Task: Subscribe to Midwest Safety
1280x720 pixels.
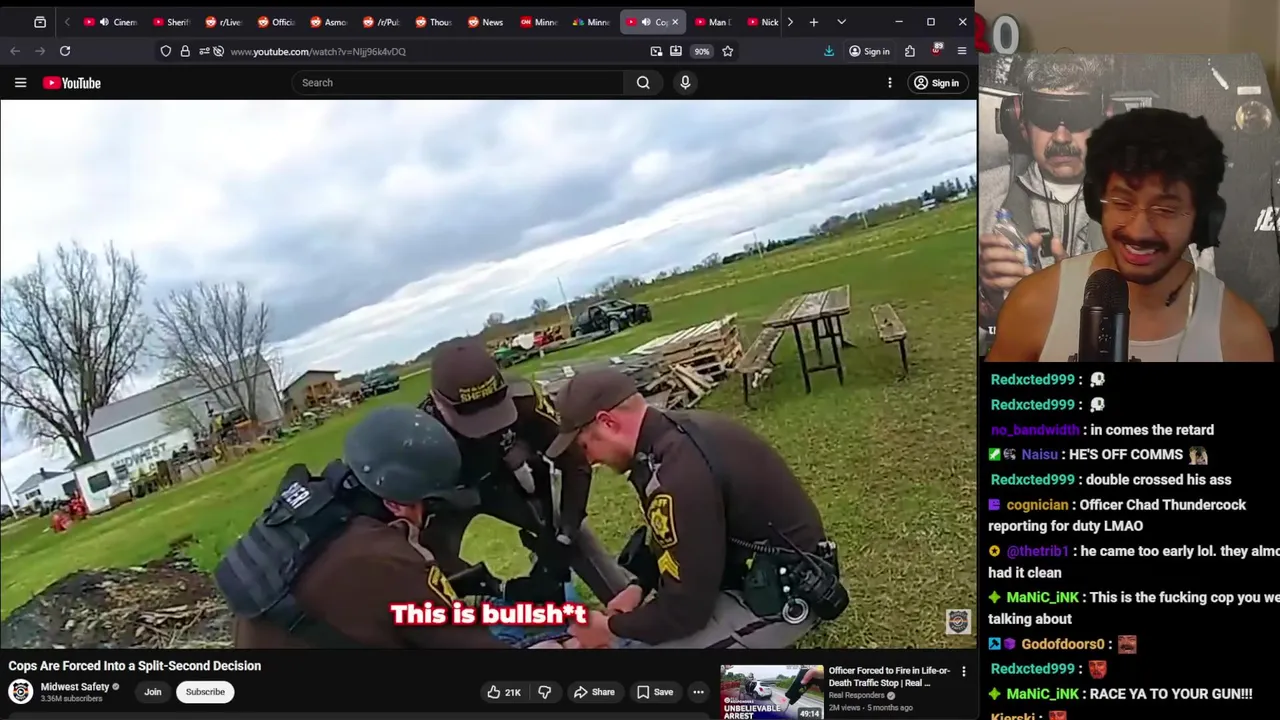Action: click(205, 692)
